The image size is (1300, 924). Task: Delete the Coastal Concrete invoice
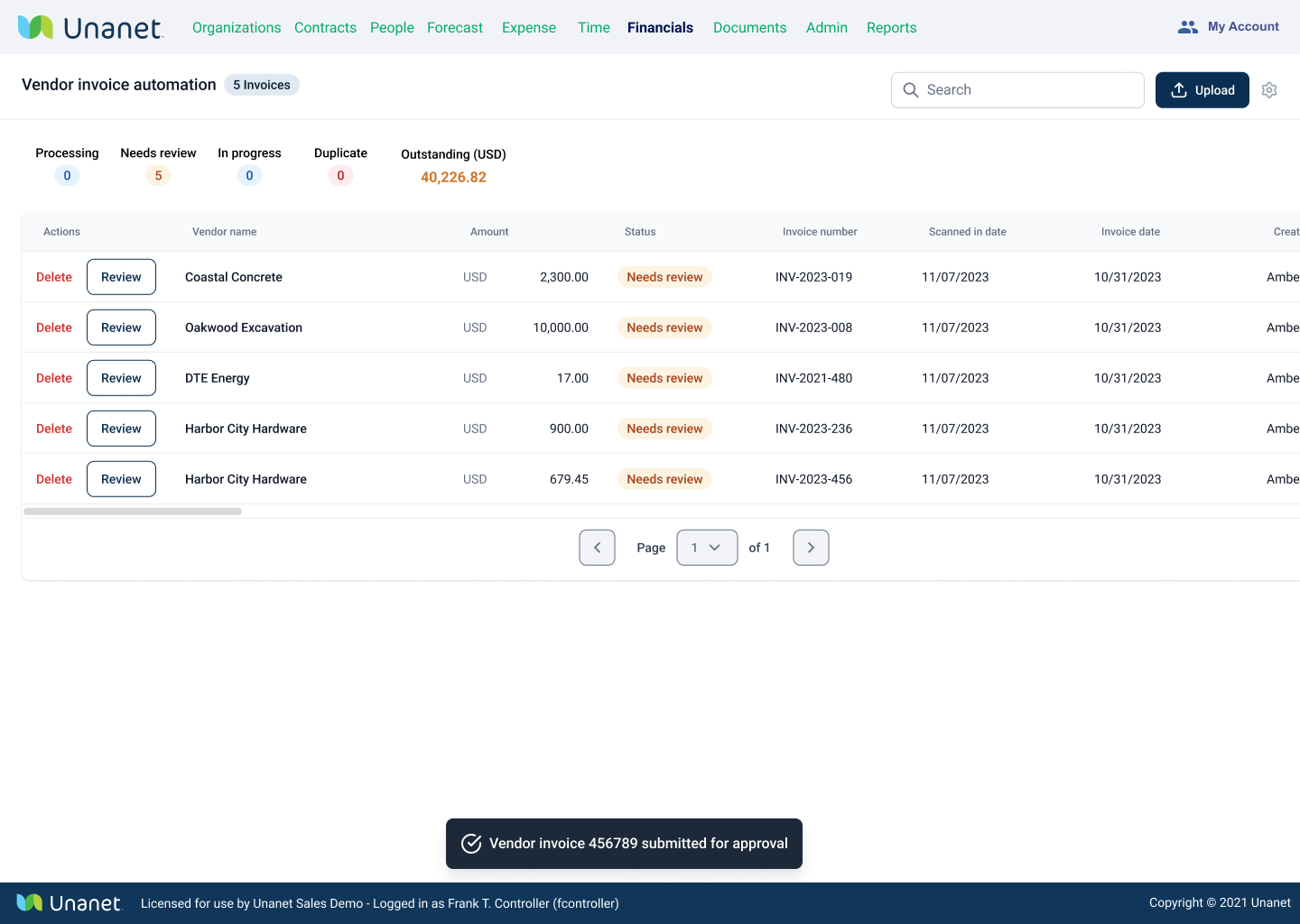click(x=54, y=277)
